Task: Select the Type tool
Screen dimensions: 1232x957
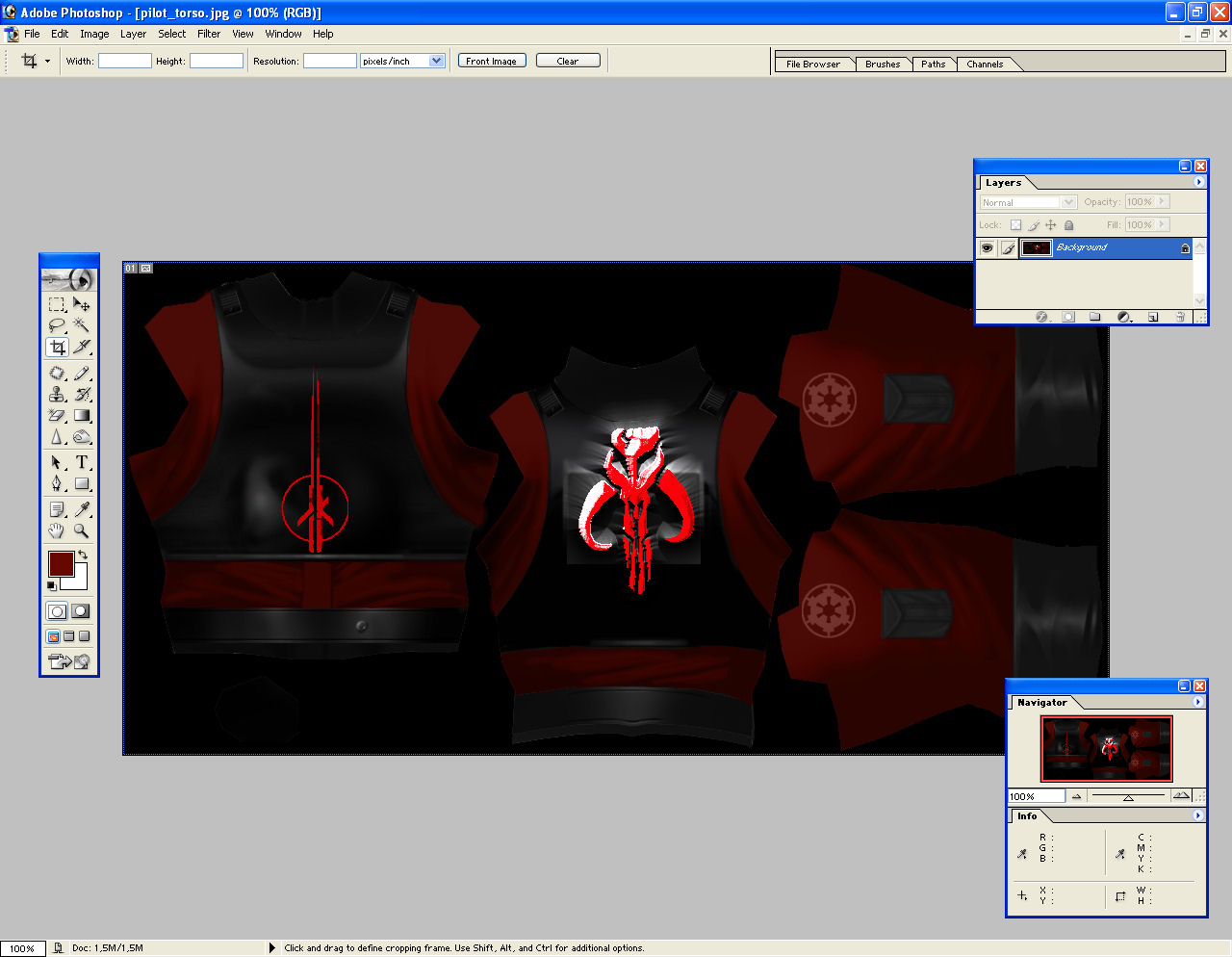Action: (82, 463)
